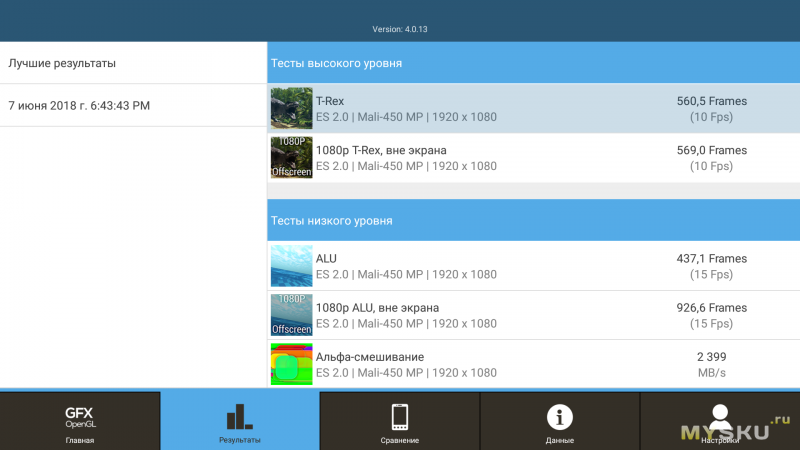This screenshot has height=450, width=800.
Task: Open the 1080p T-Rex Offscreen thumbnail
Action: pyautogui.click(x=291, y=157)
